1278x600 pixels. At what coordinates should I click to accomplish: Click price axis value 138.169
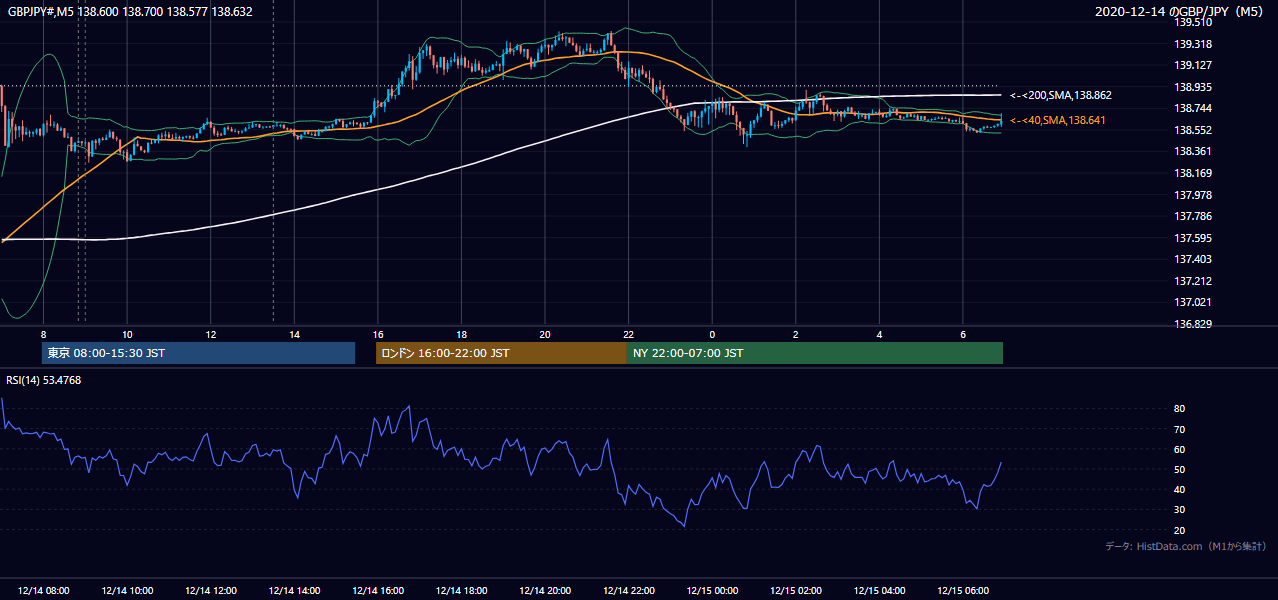(x=1192, y=173)
